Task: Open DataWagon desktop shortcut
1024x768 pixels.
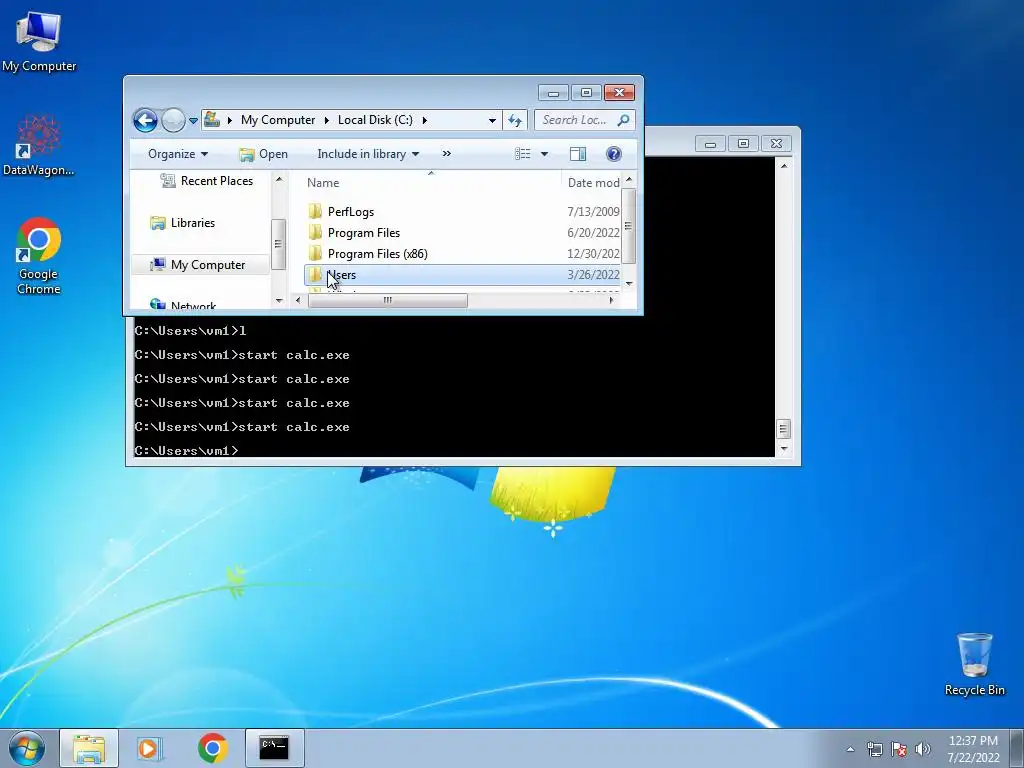Action: (x=39, y=145)
